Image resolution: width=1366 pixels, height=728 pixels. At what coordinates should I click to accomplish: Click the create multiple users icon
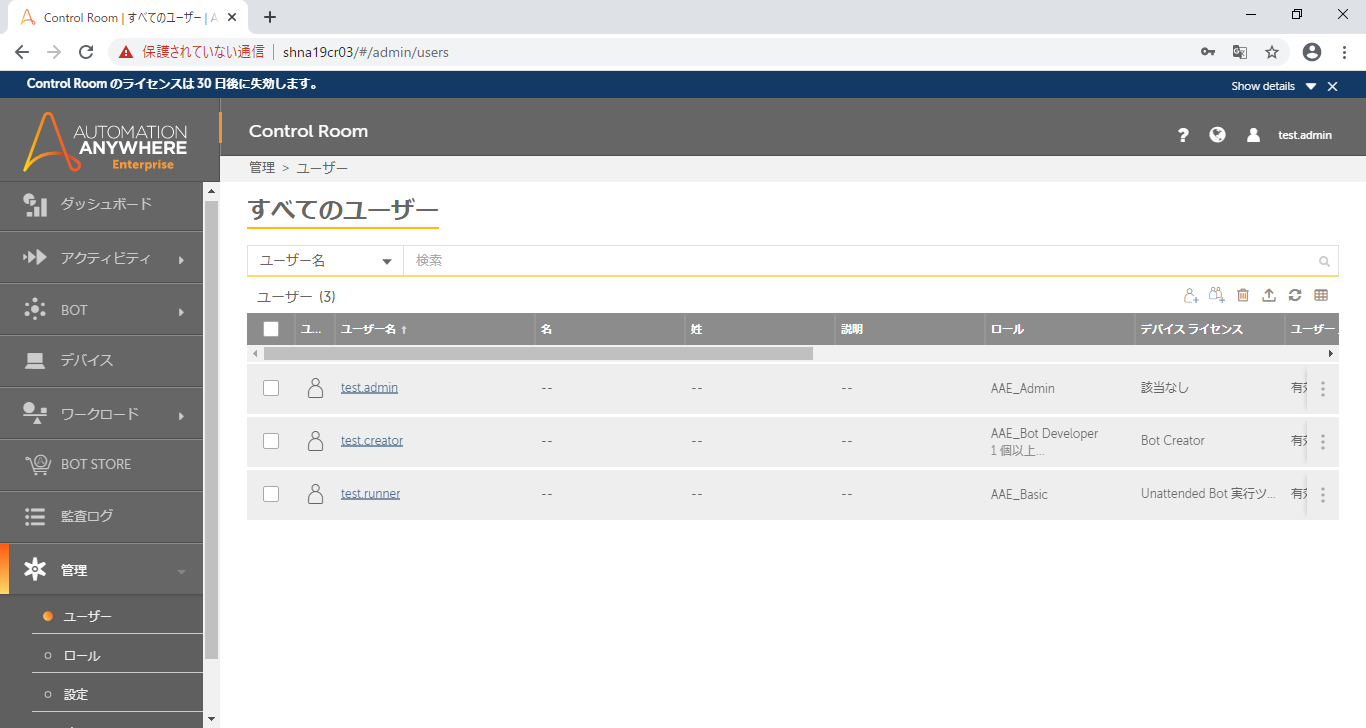pos(1216,295)
